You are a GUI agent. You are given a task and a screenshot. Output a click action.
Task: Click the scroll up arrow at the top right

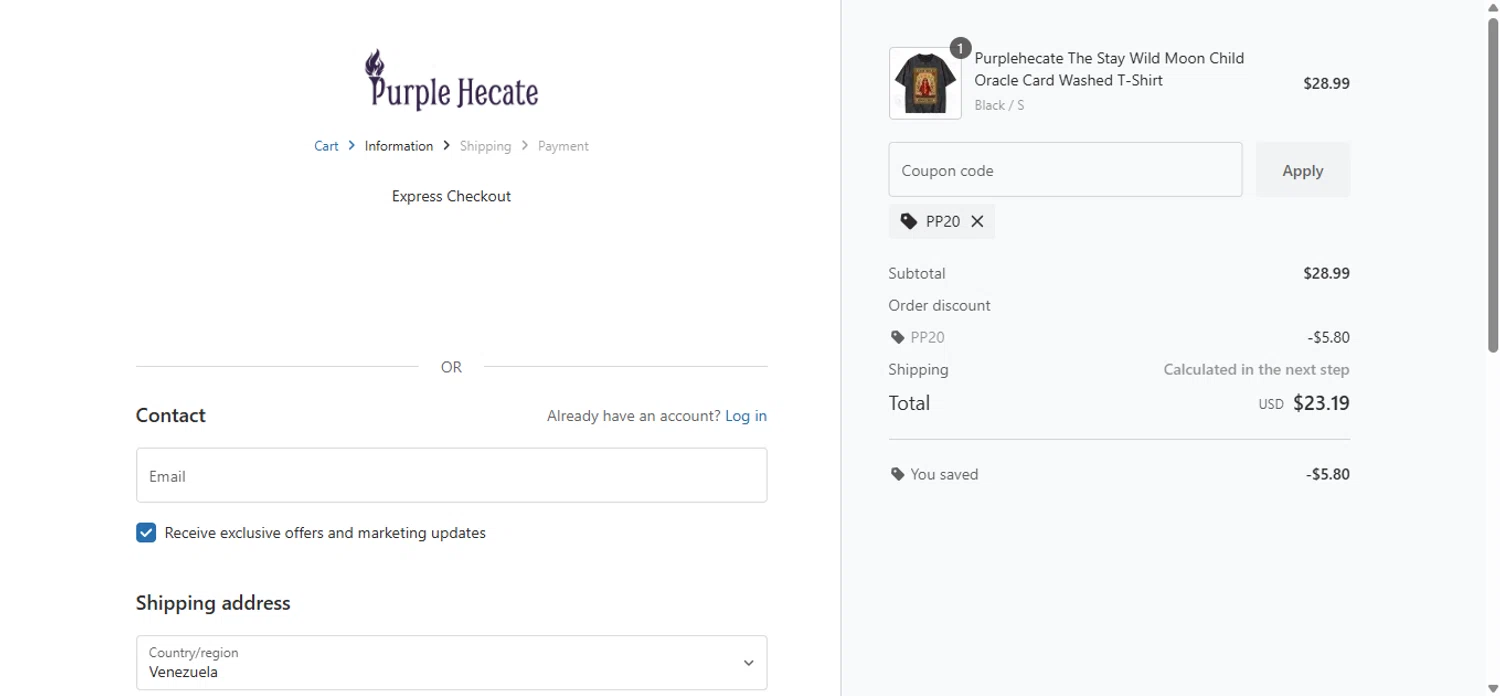(x=1493, y=8)
